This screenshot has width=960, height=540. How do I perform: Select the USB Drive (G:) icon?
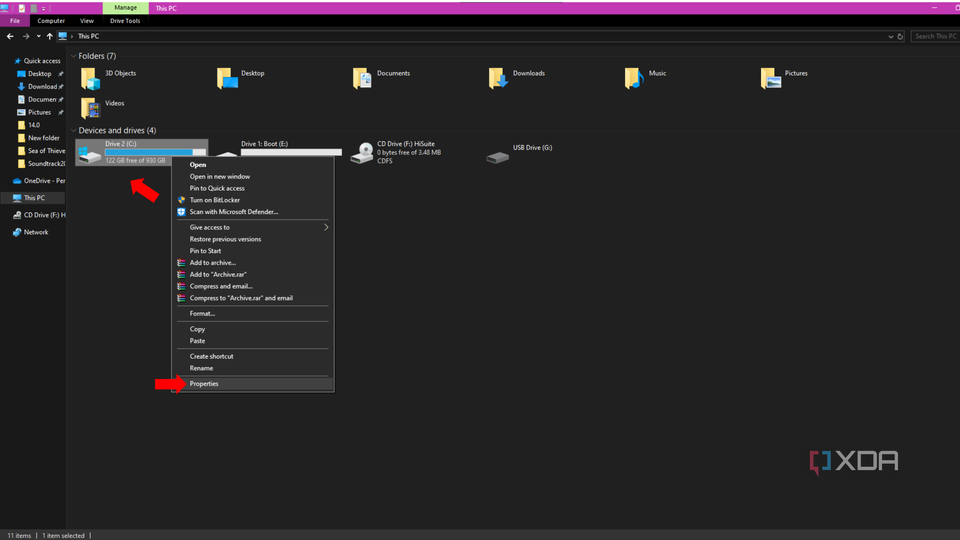coord(498,157)
